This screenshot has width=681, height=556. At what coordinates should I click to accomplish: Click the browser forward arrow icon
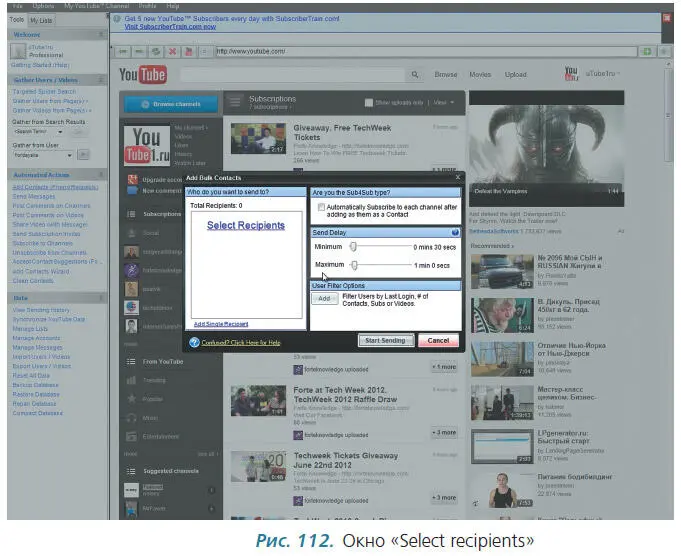(x=139, y=52)
